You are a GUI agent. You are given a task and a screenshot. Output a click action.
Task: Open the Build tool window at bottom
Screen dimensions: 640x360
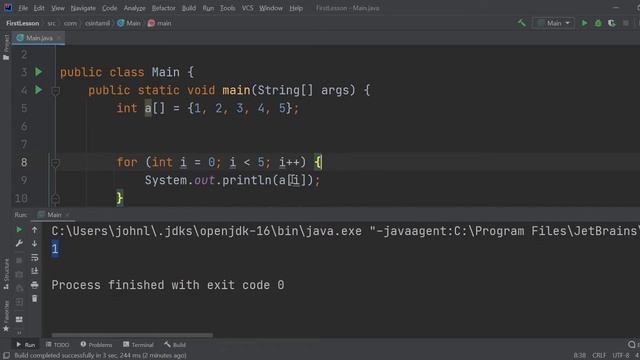coord(175,345)
